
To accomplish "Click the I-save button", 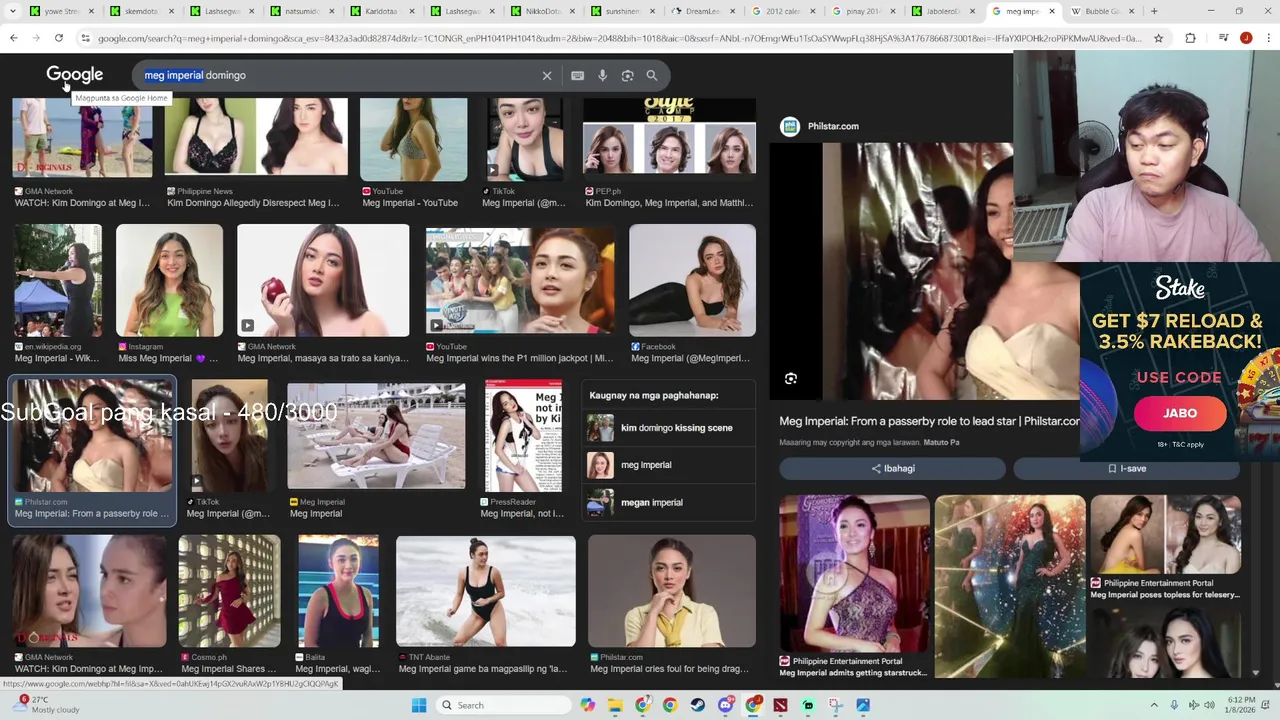I will [1127, 468].
